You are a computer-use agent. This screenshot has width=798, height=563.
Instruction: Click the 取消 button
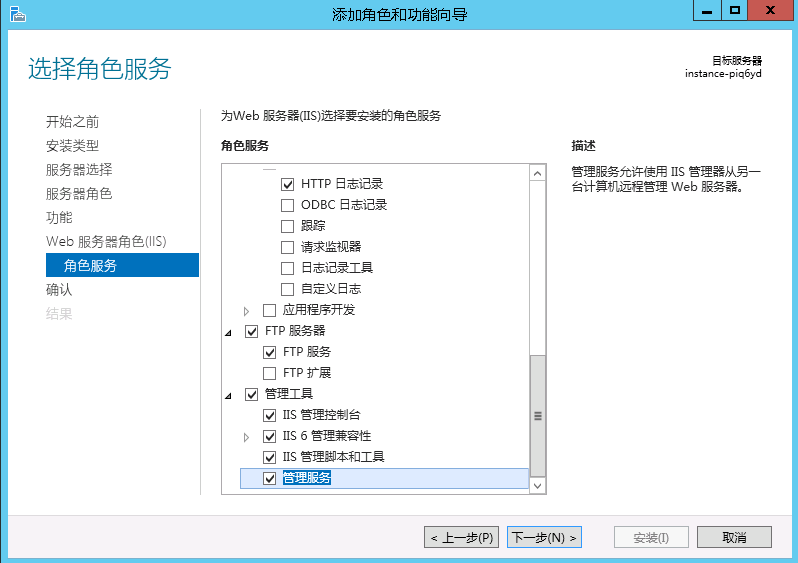(734, 537)
